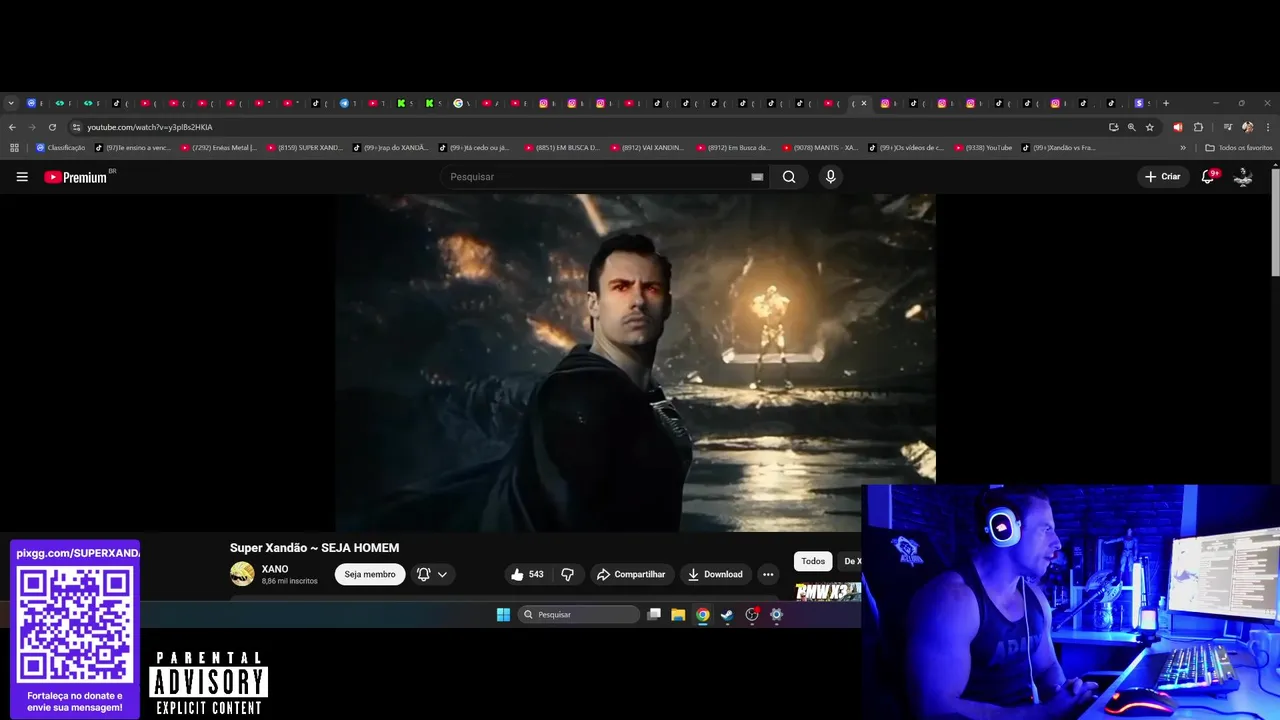The width and height of the screenshot is (1280, 720).
Task: Expand hidden bookmarks overflow chevron
Action: (x=1183, y=148)
